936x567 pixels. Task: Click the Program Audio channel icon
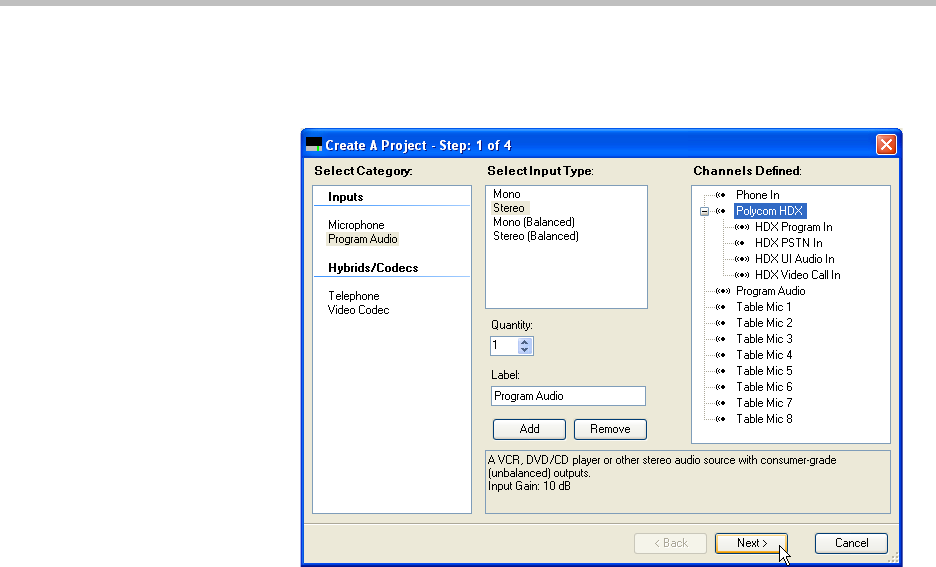(x=721, y=291)
